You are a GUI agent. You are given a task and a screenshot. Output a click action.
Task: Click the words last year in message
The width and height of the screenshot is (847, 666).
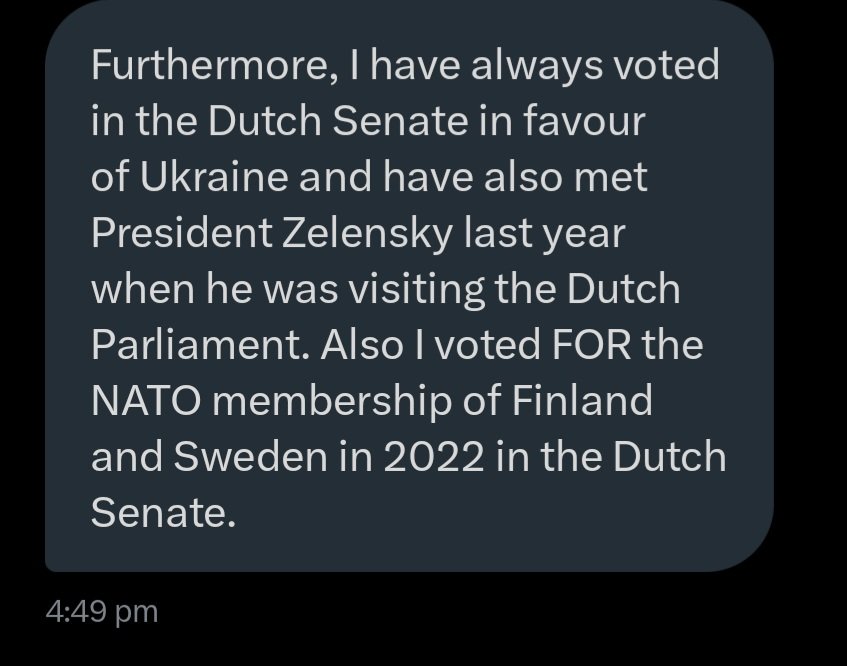544,234
